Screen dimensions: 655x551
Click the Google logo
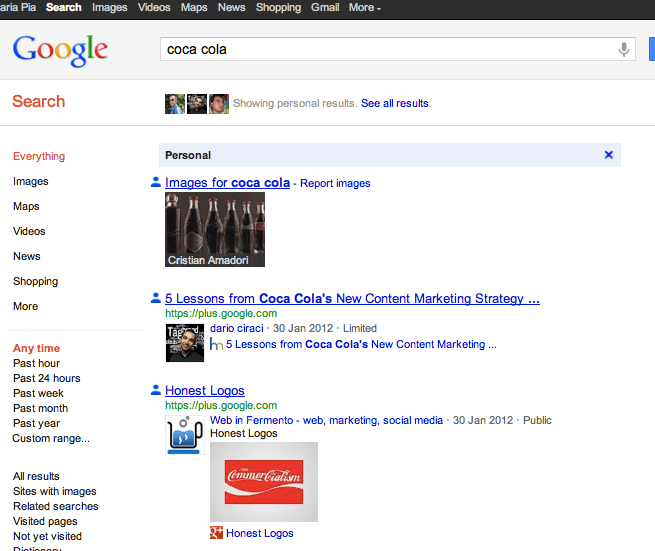coord(60,51)
